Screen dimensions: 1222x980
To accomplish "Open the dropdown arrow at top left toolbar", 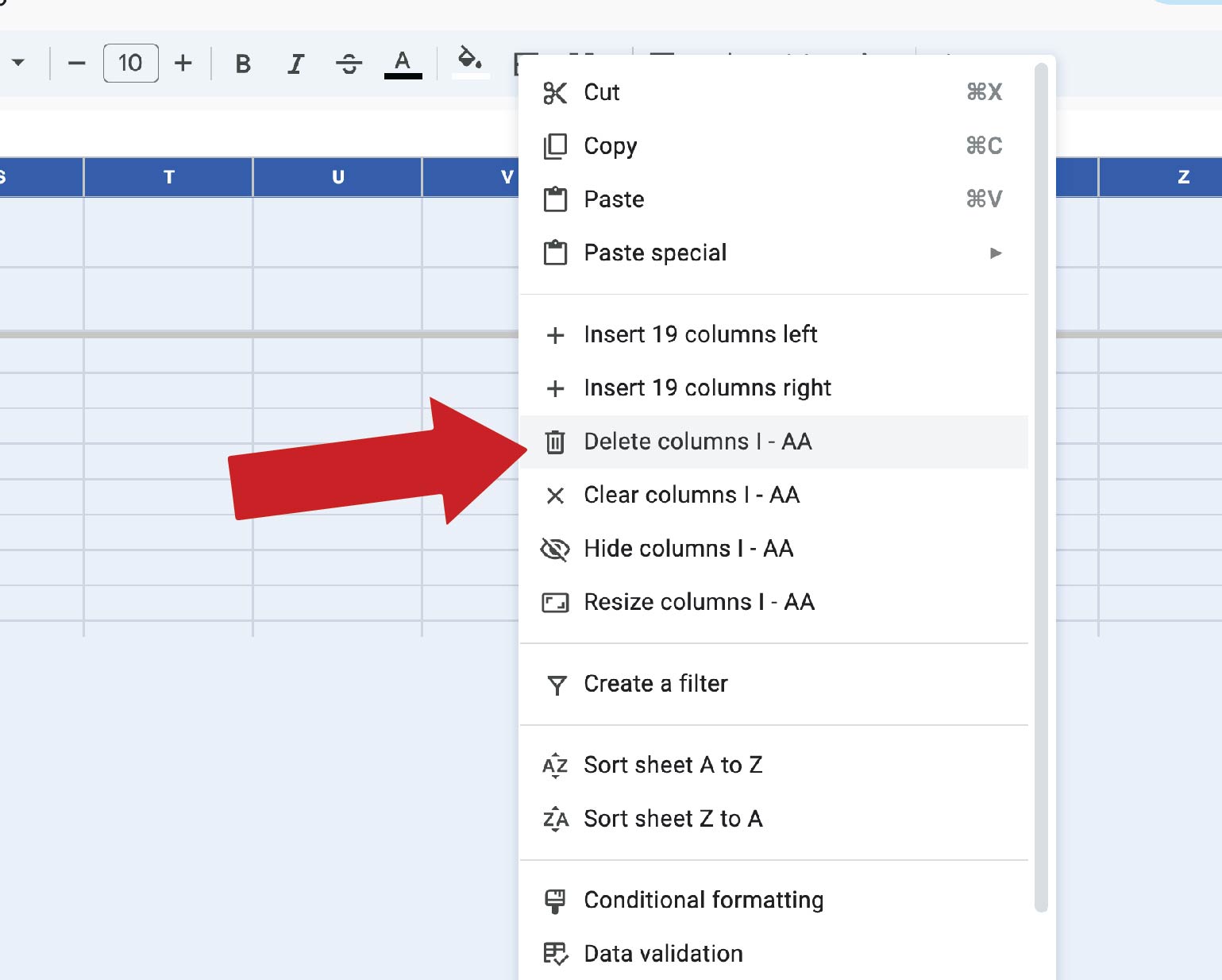I will (20, 64).
